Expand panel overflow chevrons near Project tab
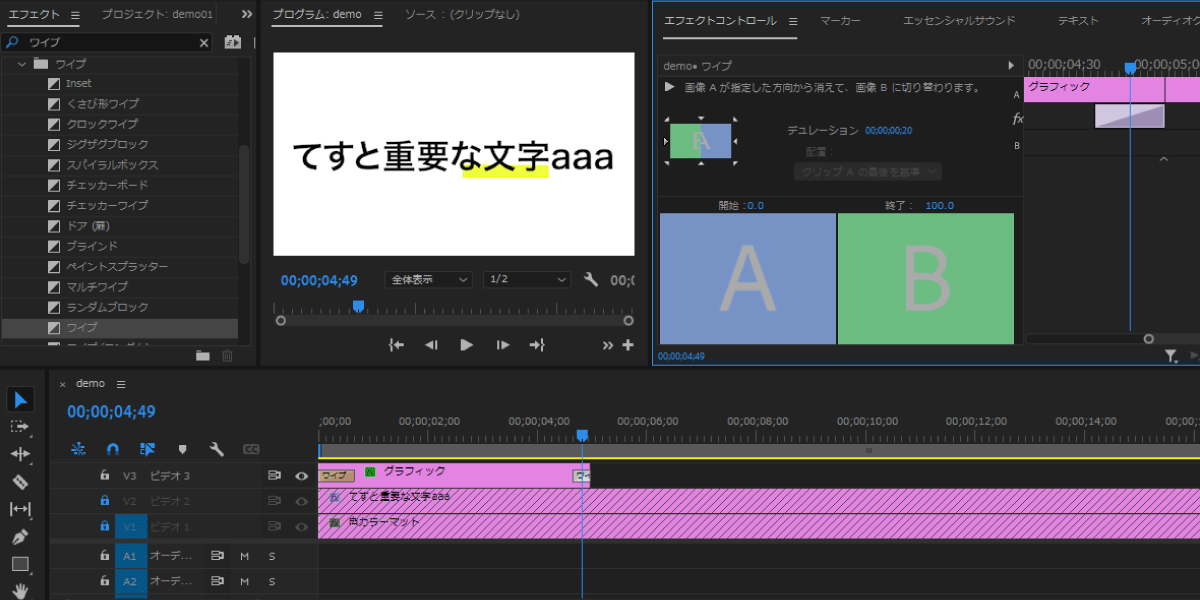 [x=247, y=15]
